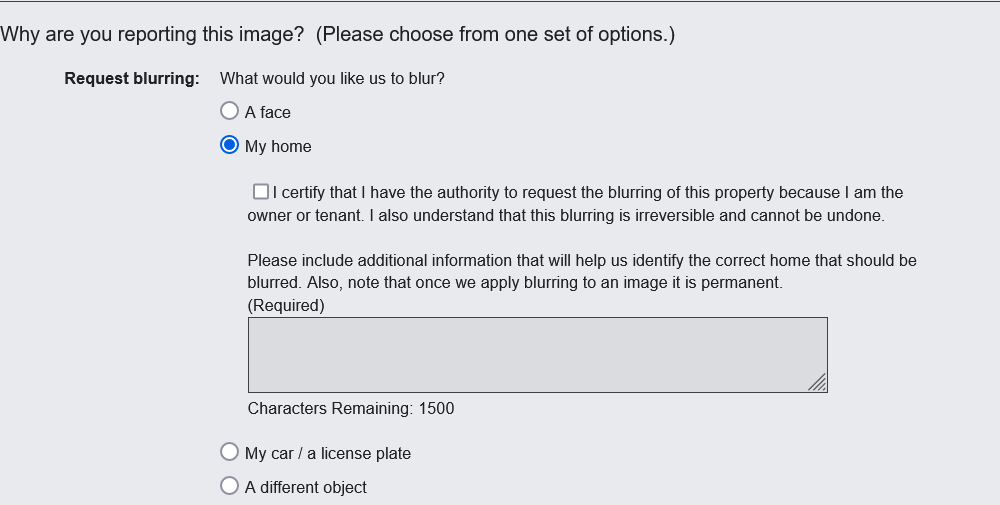
Task: Click the "(Please choose from one set of options.)" text
Action: 495,34
